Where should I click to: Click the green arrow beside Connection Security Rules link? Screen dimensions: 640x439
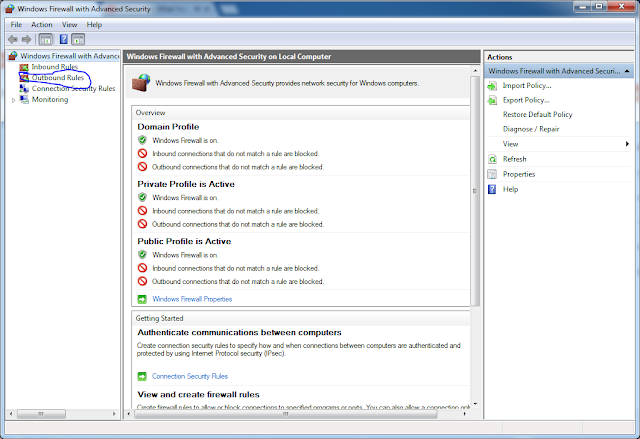(142, 376)
